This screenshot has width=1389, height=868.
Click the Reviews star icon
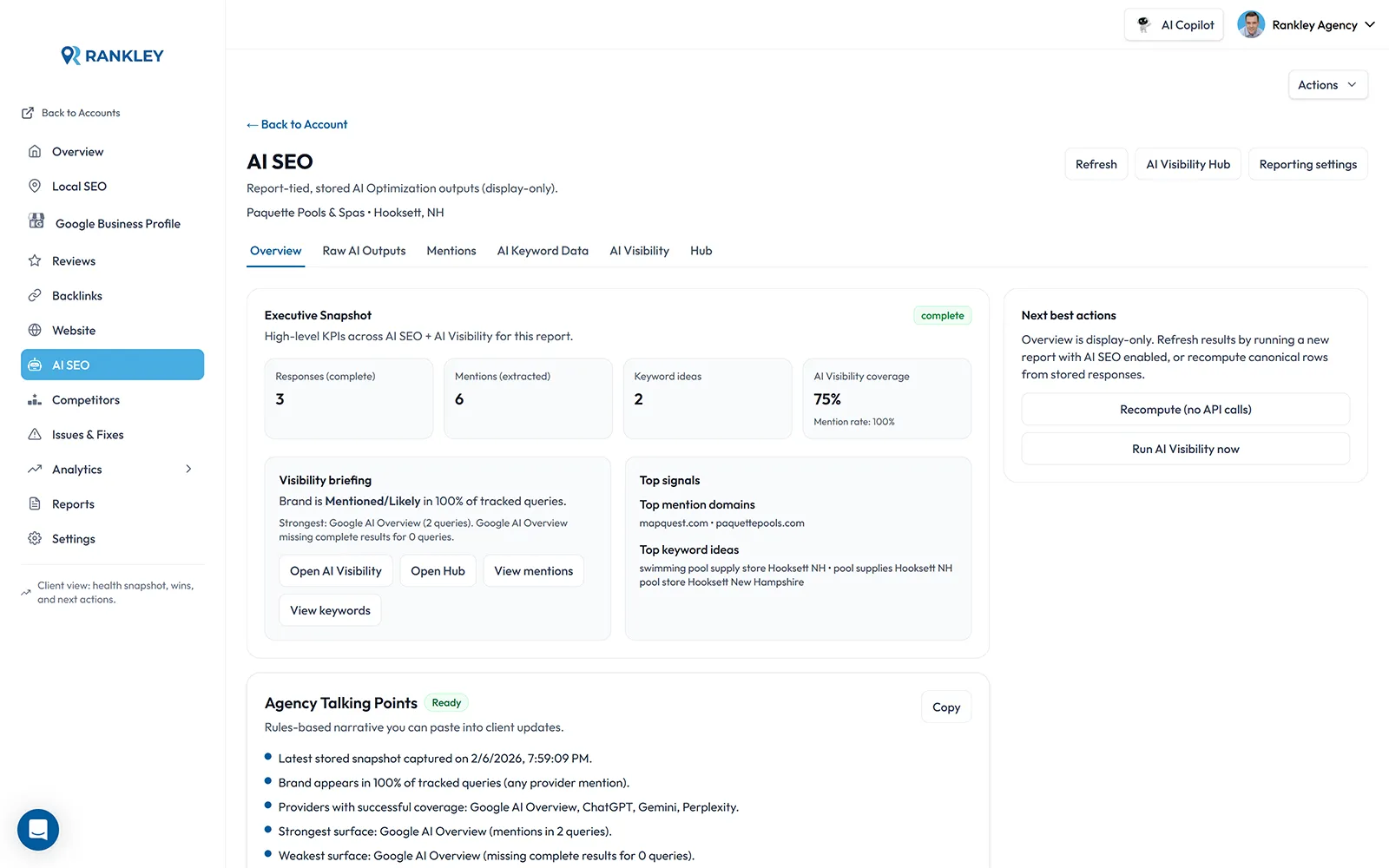(35, 260)
